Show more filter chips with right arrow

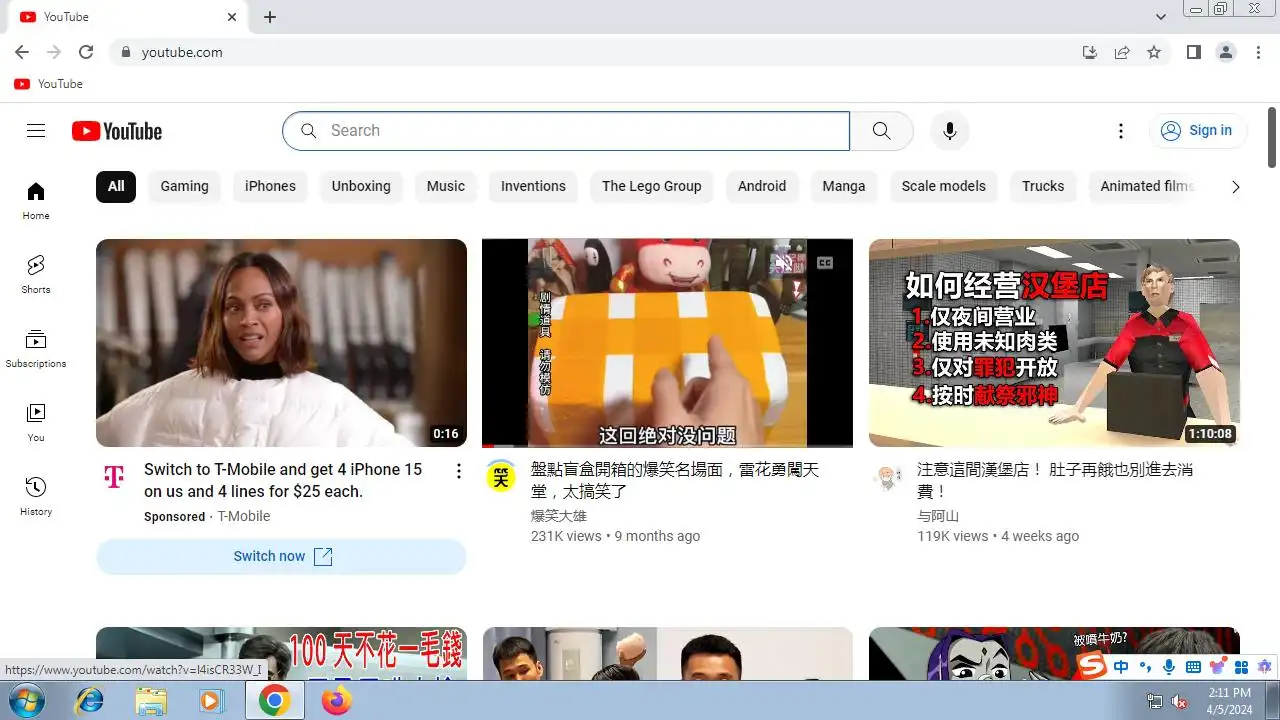tap(1235, 187)
